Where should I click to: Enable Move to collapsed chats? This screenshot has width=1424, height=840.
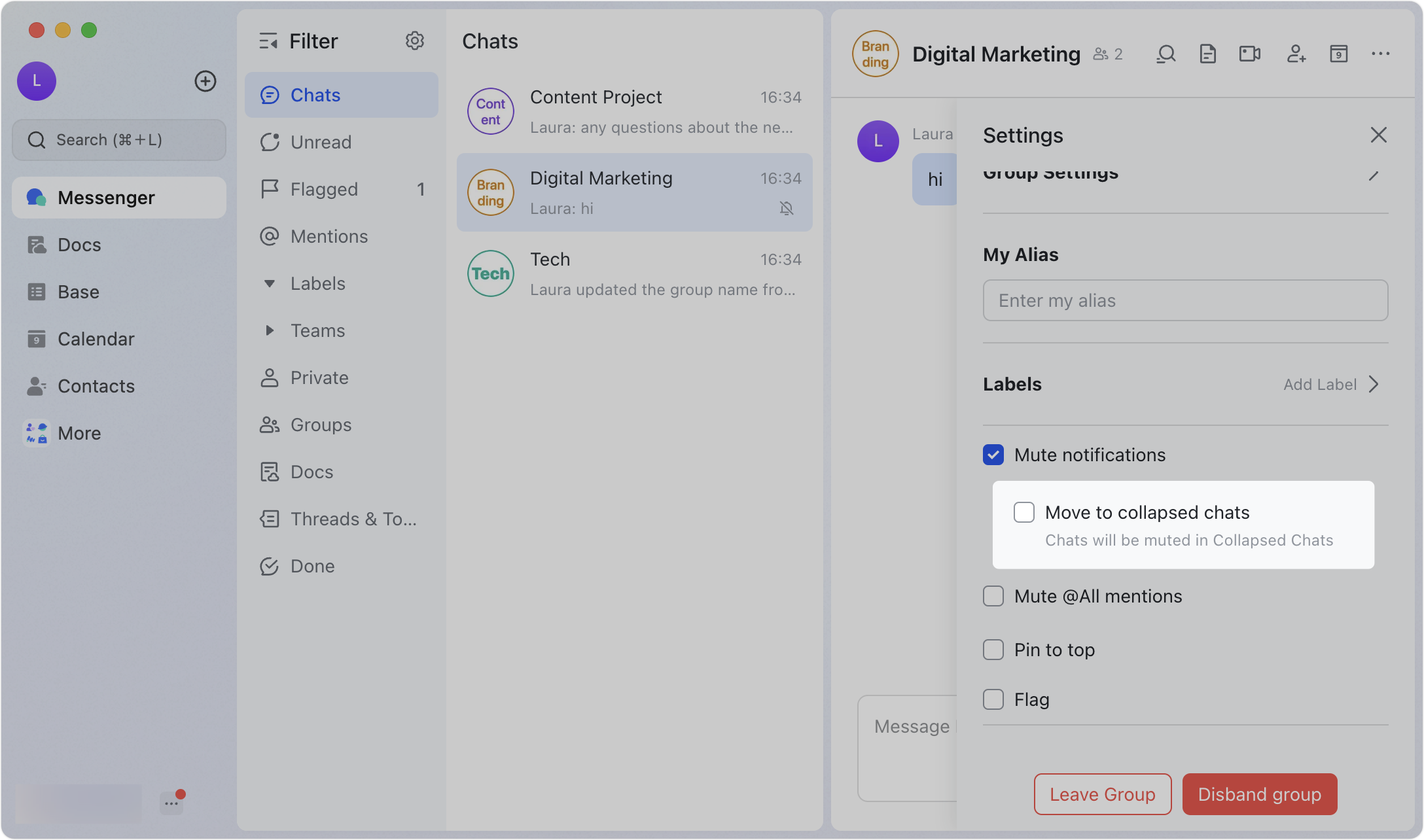pyautogui.click(x=1024, y=512)
